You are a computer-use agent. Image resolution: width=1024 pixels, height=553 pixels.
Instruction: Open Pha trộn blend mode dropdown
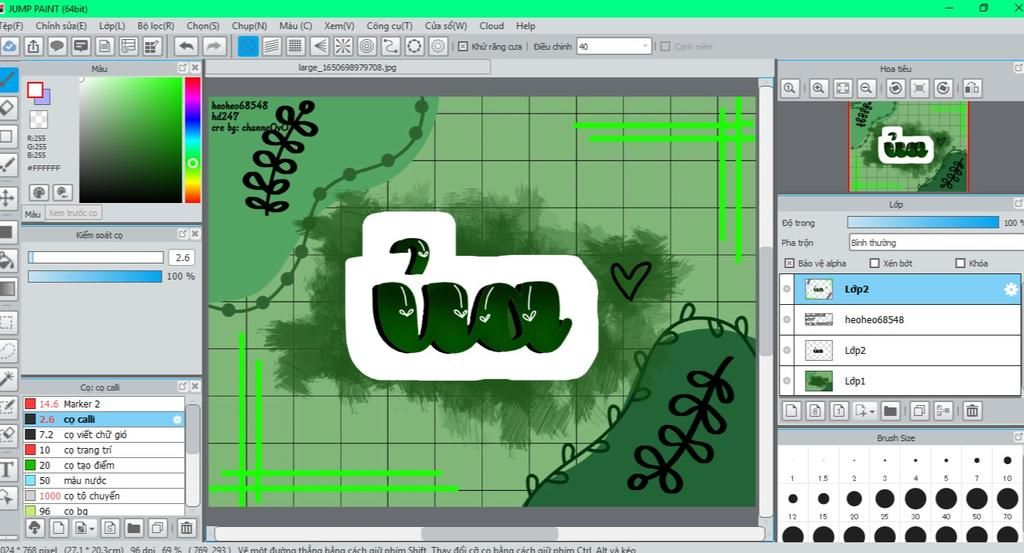pyautogui.click(x=935, y=242)
